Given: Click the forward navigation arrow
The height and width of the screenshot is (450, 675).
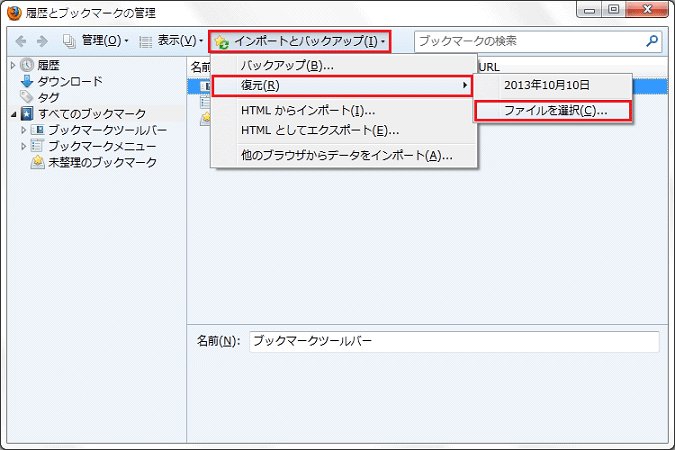Looking at the screenshot, I should (42, 41).
